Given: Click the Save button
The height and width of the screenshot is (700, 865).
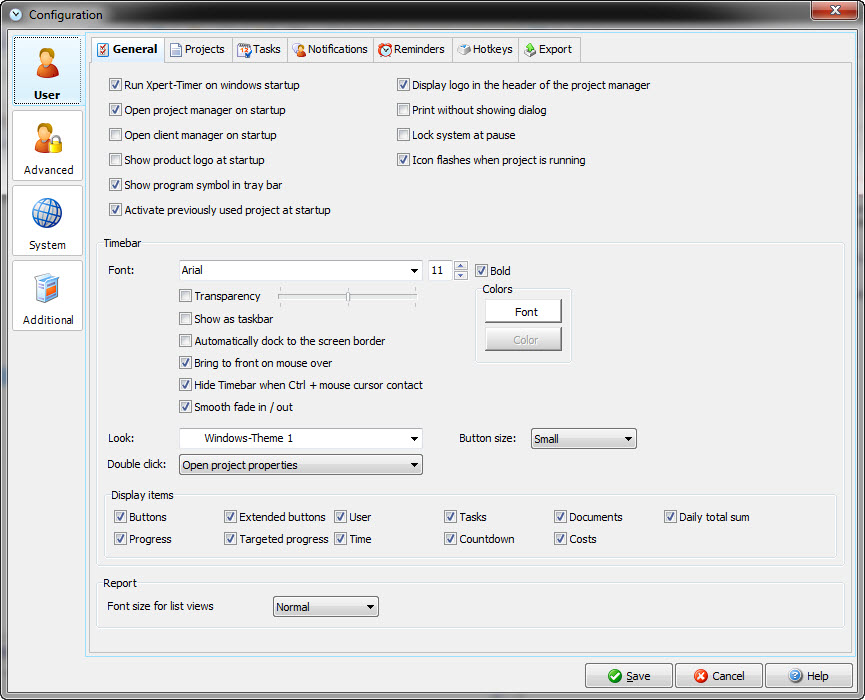Looking at the screenshot, I should [629, 676].
